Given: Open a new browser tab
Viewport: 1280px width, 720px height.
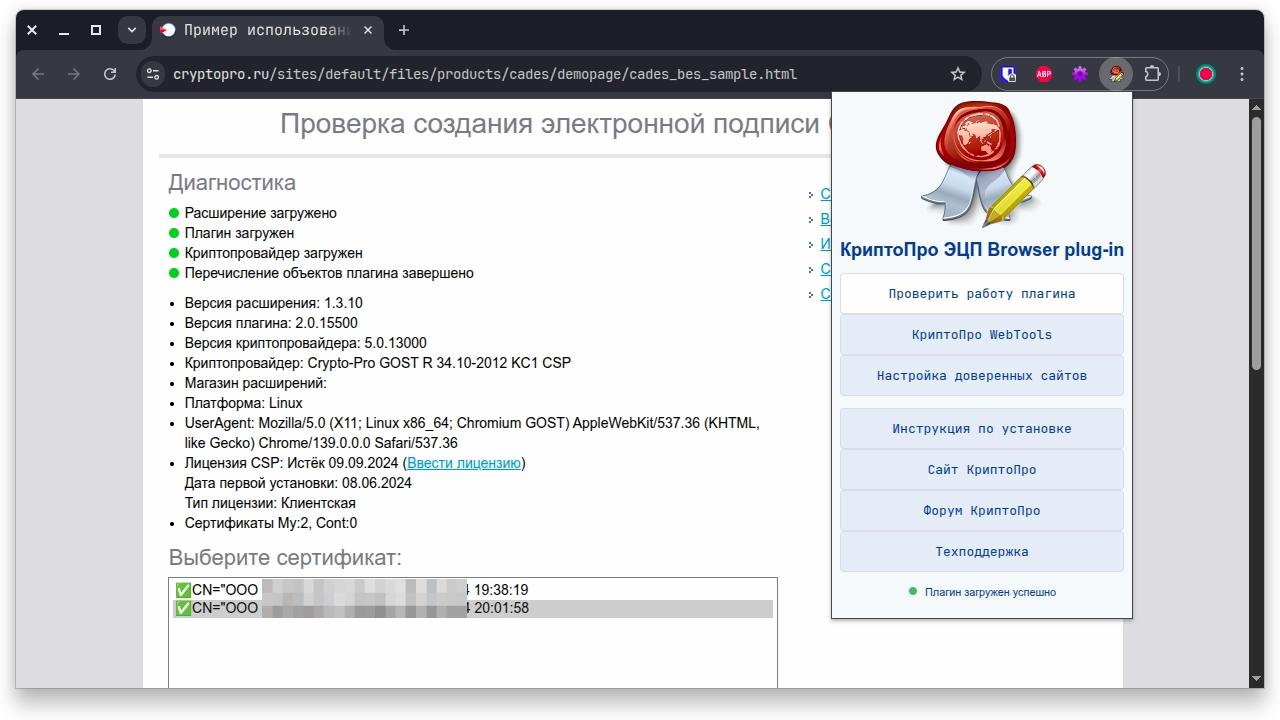Looking at the screenshot, I should point(404,30).
